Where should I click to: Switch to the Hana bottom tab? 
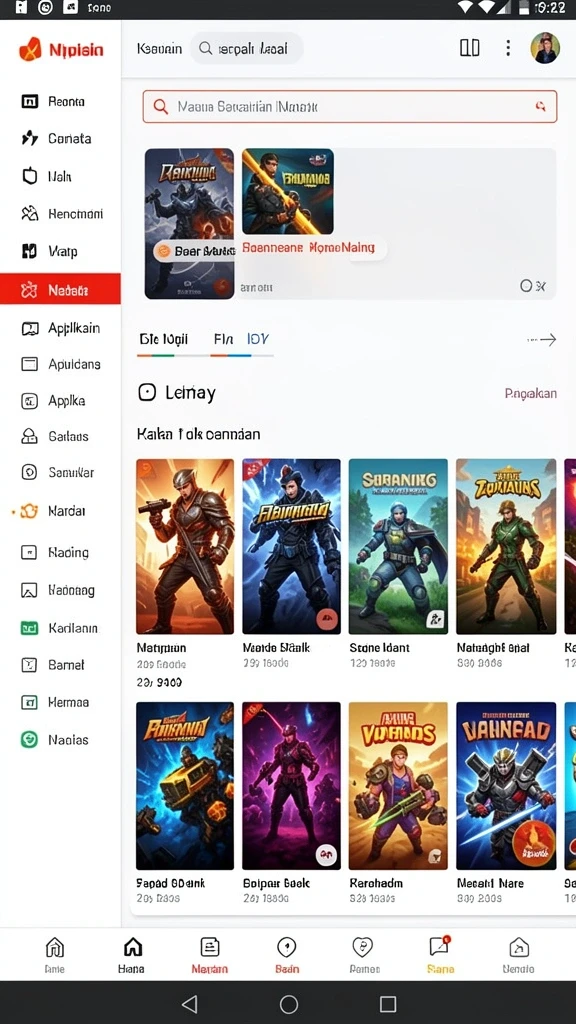pos(132,954)
